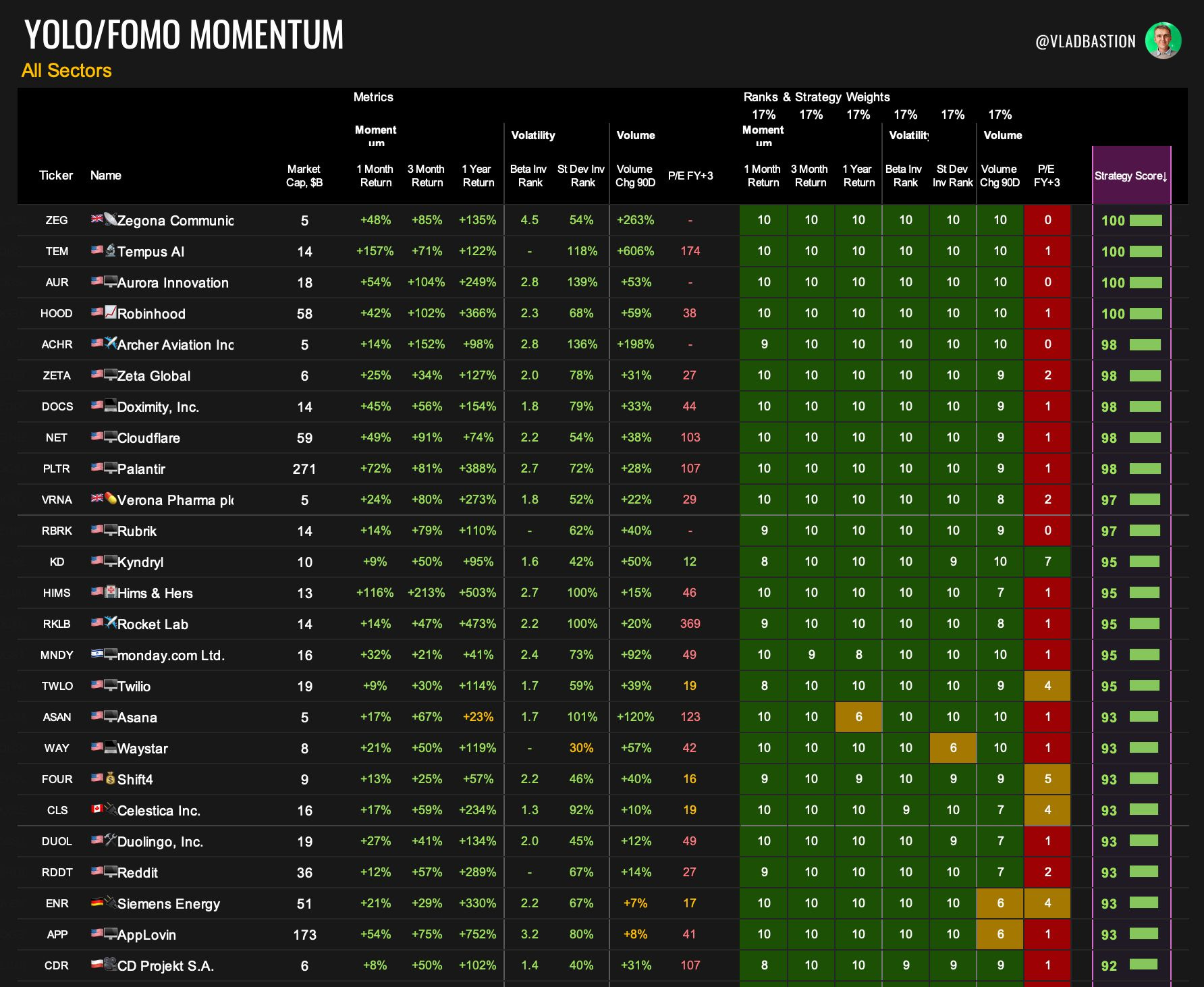1204x987 pixels.
Task: Click the medical icon next to Hims & Hers
Action: click(x=111, y=591)
